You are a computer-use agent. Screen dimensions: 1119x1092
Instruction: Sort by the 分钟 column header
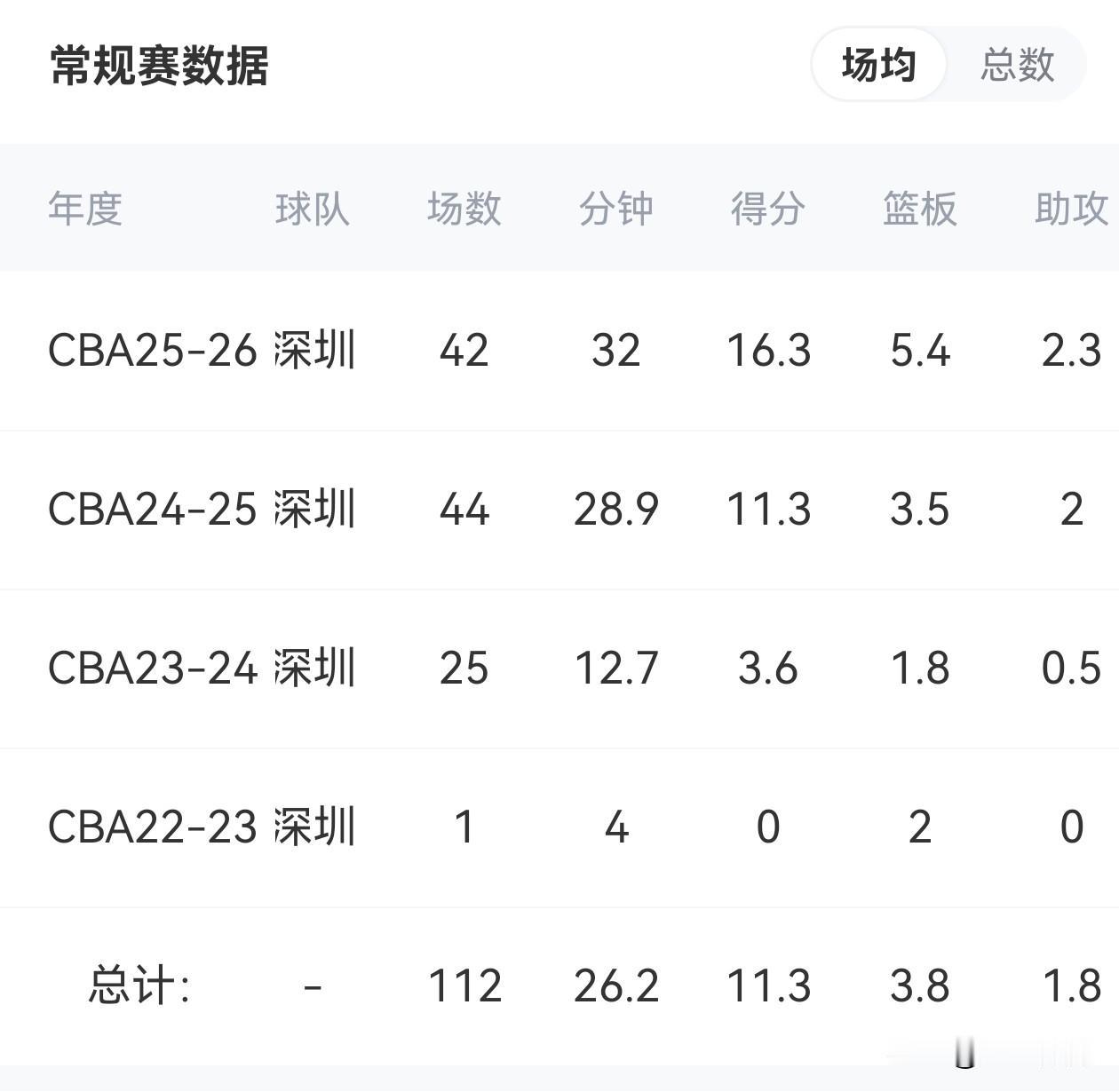[616, 209]
